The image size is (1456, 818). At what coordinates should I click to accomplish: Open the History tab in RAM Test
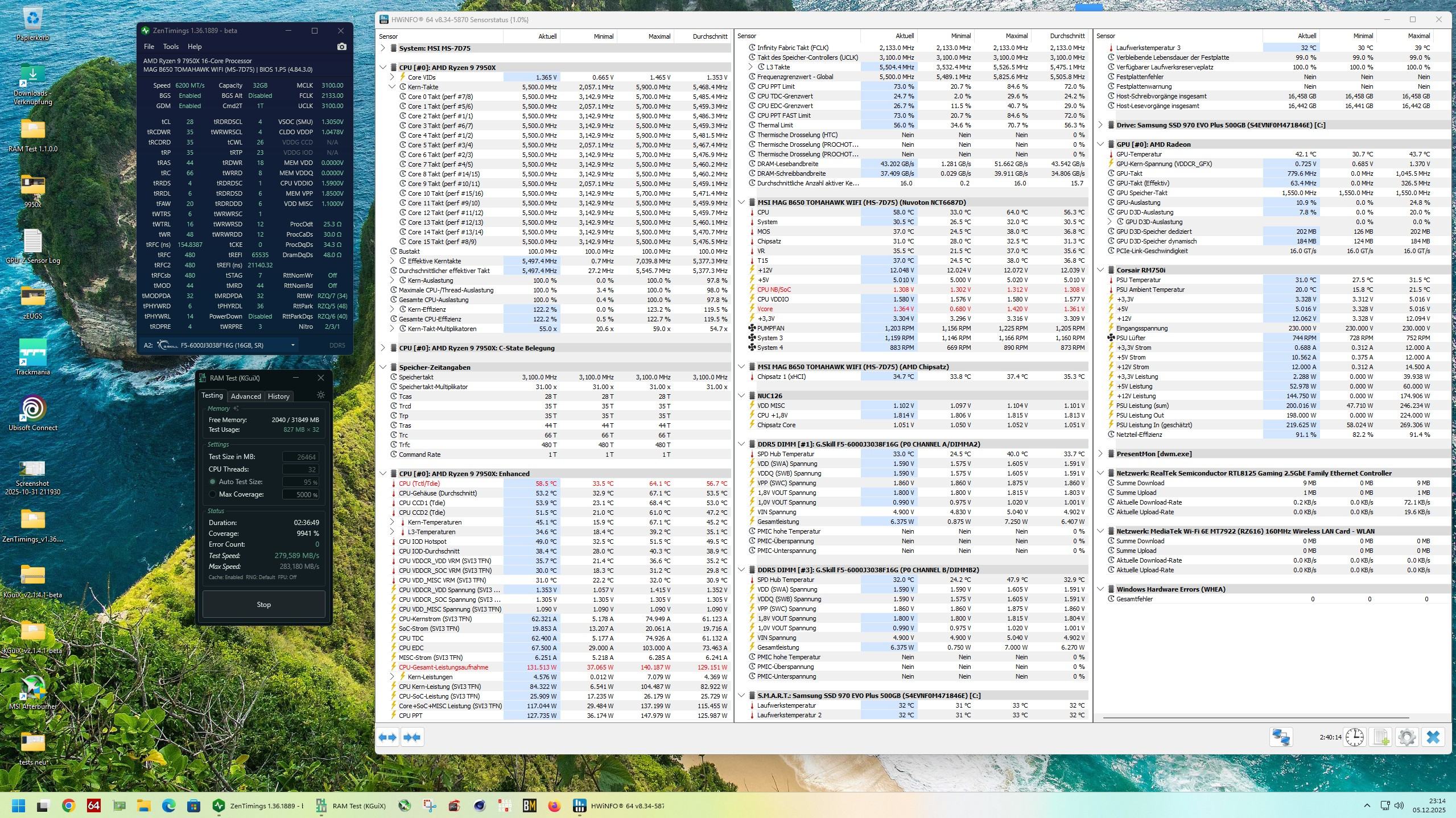[x=278, y=396]
